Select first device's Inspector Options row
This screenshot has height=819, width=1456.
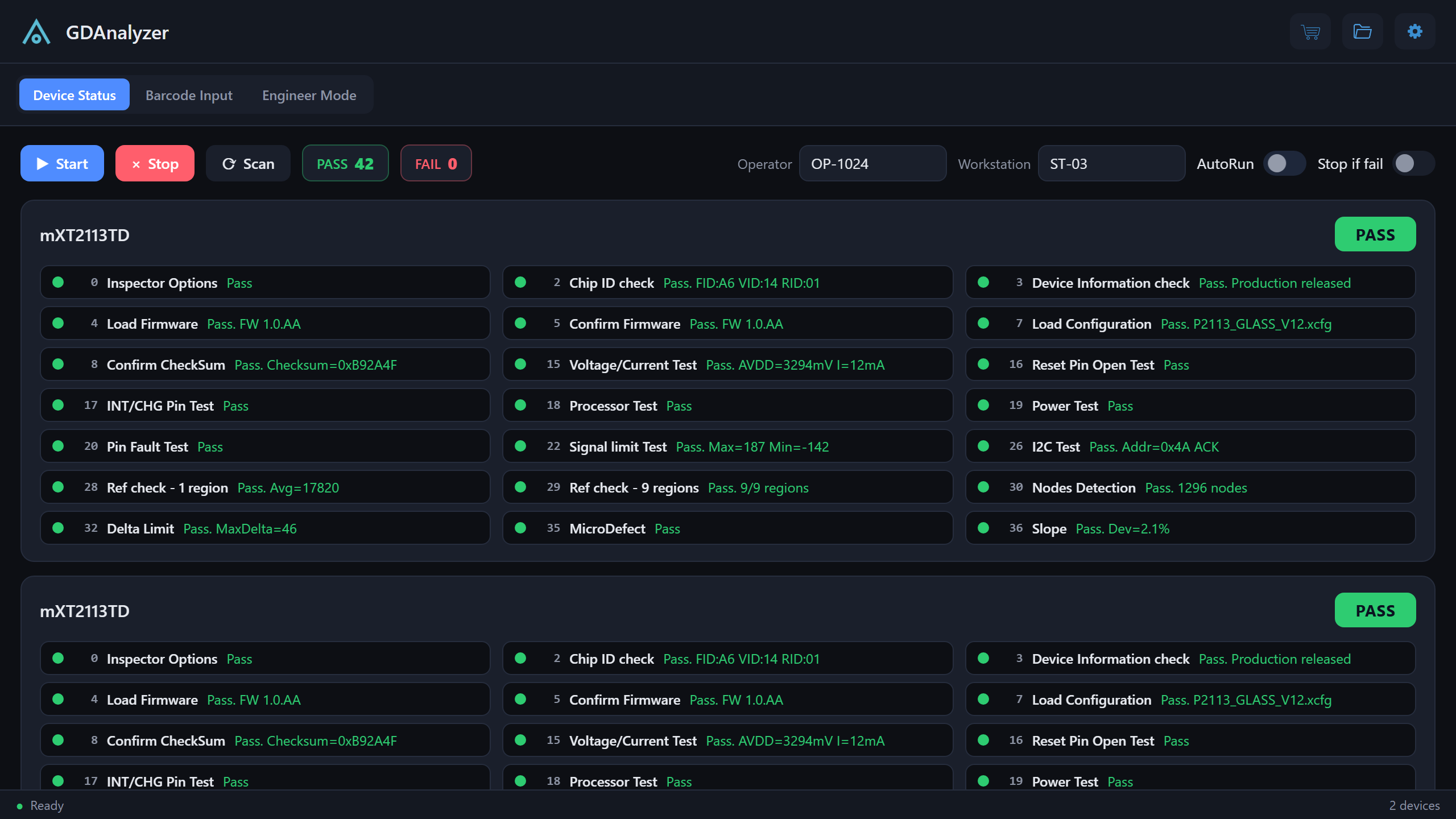(x=265, y=283)
